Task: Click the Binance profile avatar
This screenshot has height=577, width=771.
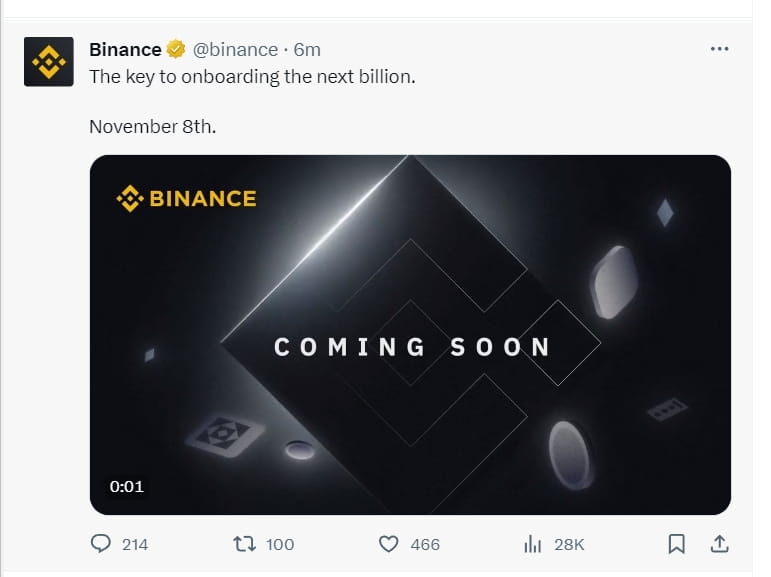Action: click(x=49, y=61)
